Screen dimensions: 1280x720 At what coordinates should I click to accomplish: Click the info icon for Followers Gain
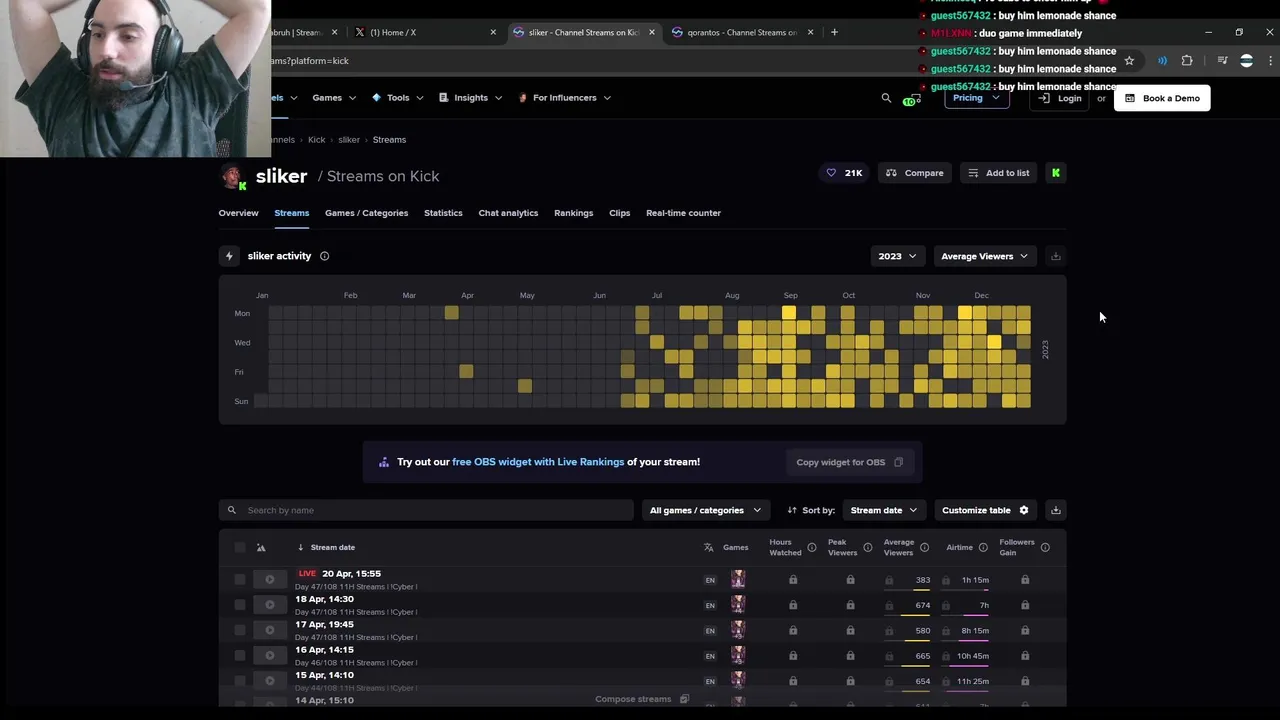[1045, 547]
